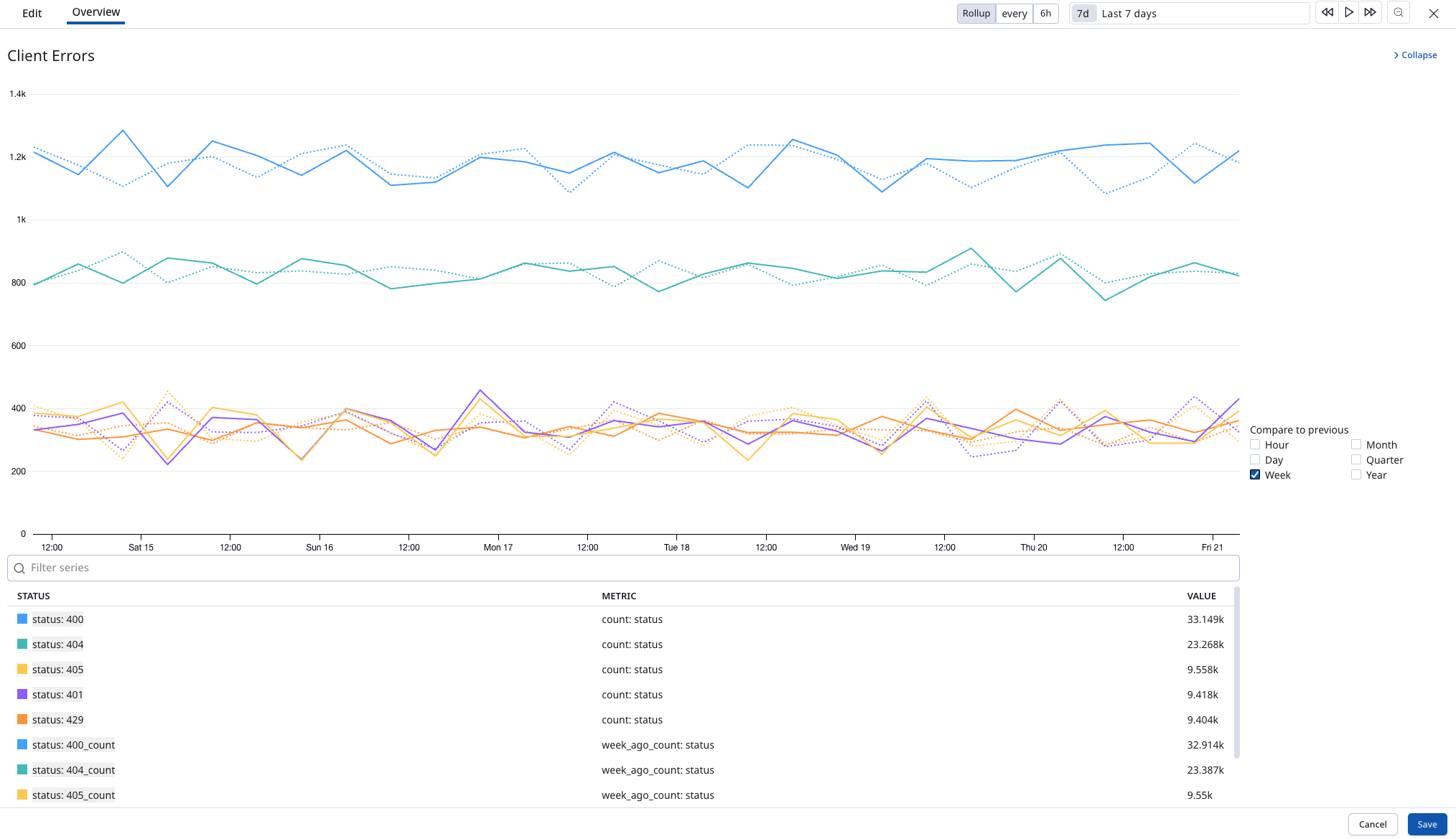The height and width of the screenshot is (839, 1456).
Task: Click the orange swatch for status: 429
Action: (22, 720)
